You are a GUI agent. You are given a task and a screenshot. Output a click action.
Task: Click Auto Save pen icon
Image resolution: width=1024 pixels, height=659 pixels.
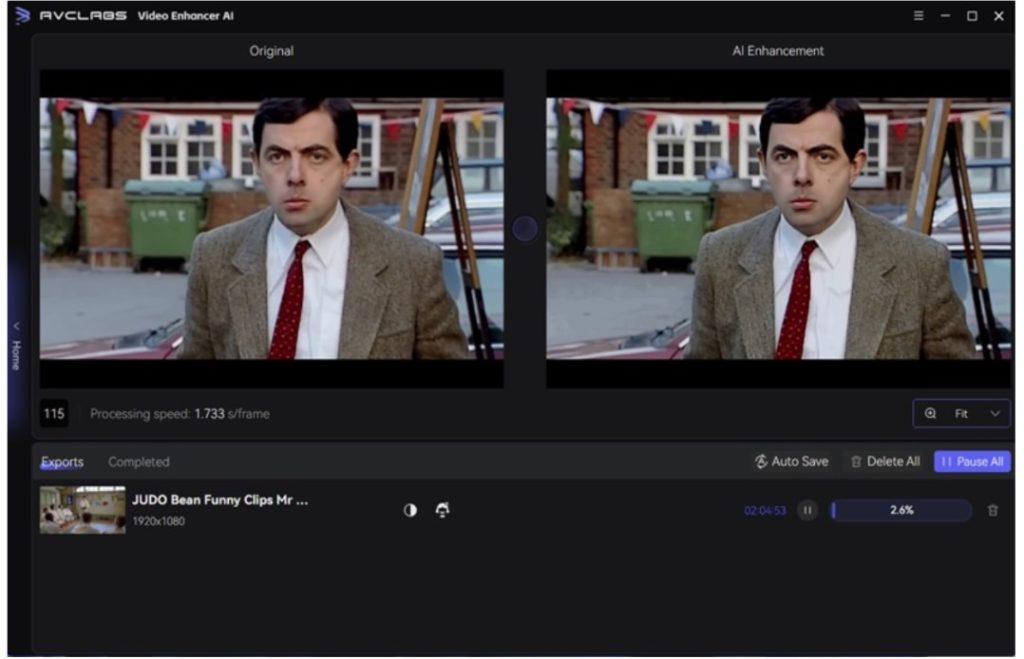point(763,461)
